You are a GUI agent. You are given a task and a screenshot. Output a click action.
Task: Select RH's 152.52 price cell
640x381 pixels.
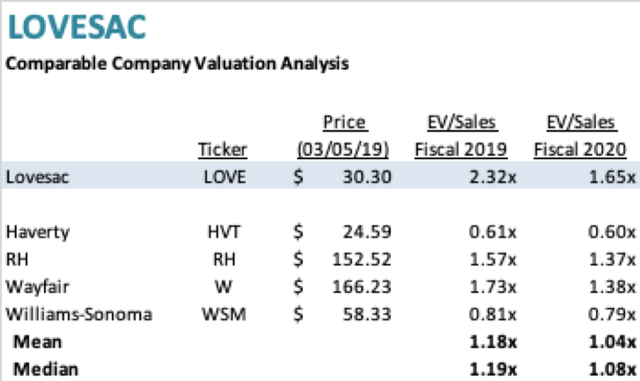pos(362,260)
